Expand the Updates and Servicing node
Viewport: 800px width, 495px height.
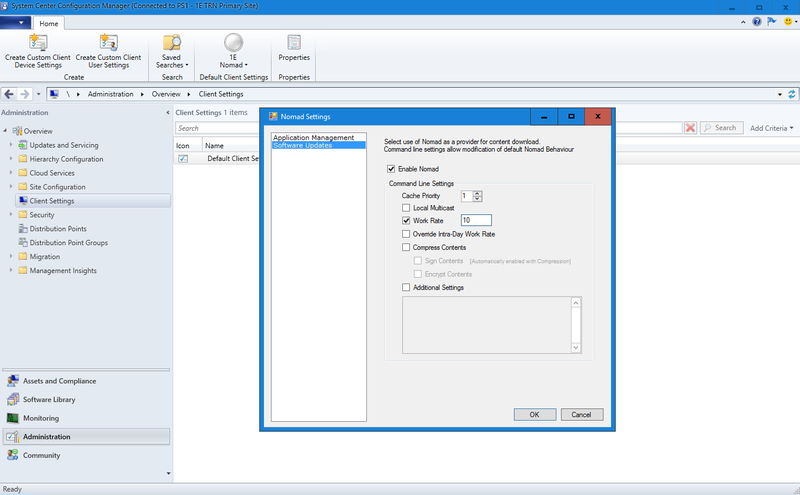point(11,145)
